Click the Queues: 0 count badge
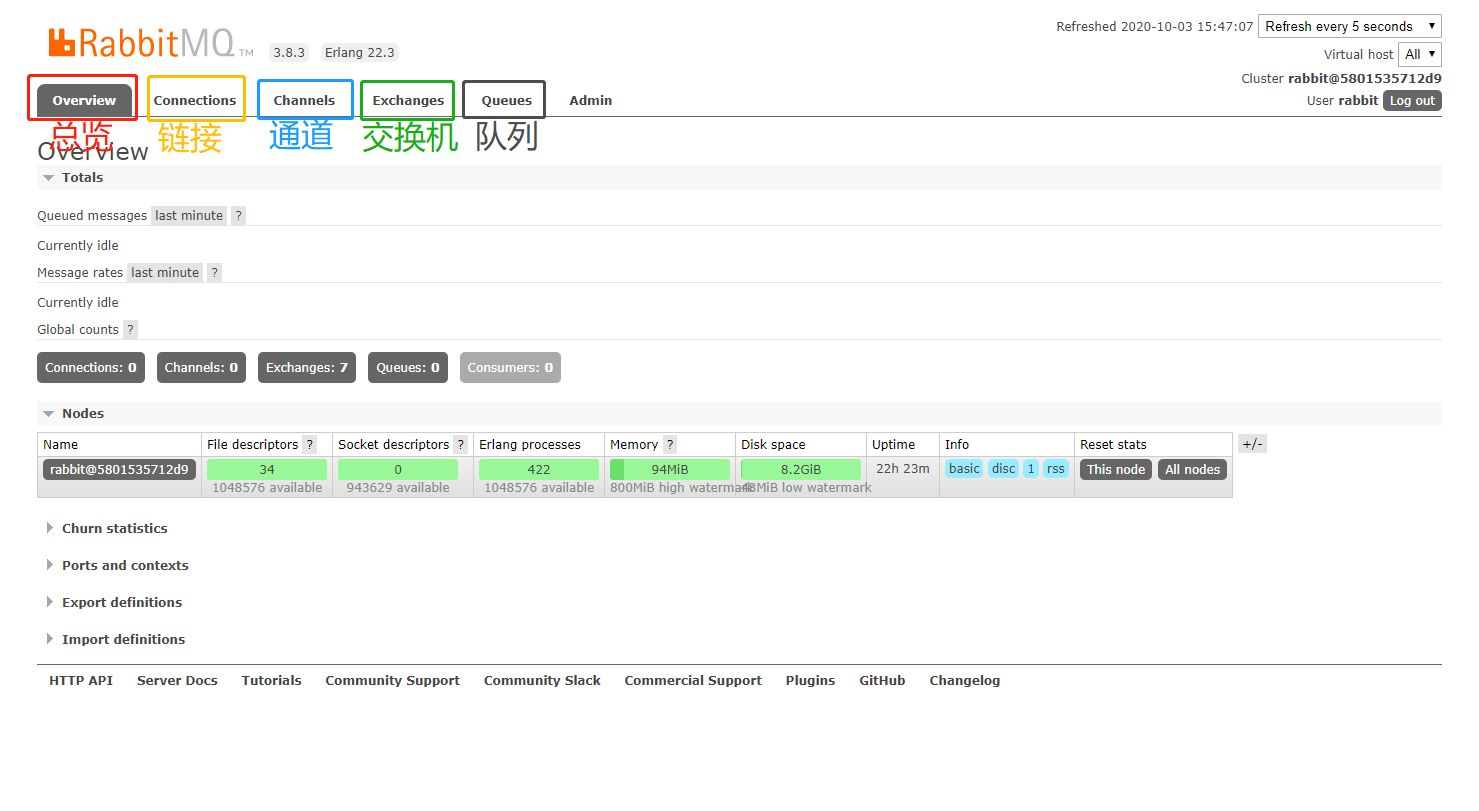Image resolution: width=1479 pixels, height=811 pixels. (408, 368)
